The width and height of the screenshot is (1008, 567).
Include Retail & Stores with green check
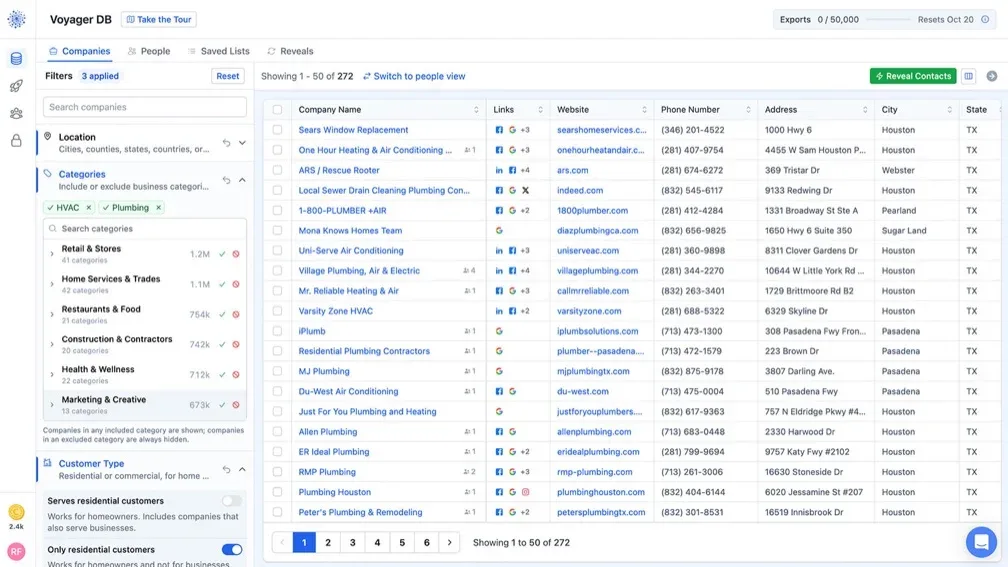222,254
